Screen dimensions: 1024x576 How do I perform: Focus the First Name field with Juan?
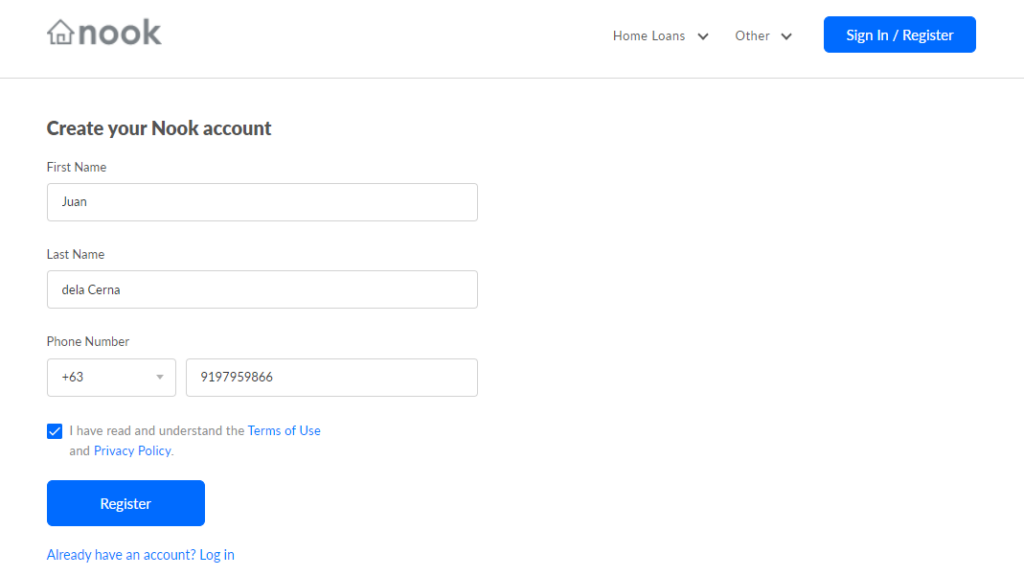point(262,202)
